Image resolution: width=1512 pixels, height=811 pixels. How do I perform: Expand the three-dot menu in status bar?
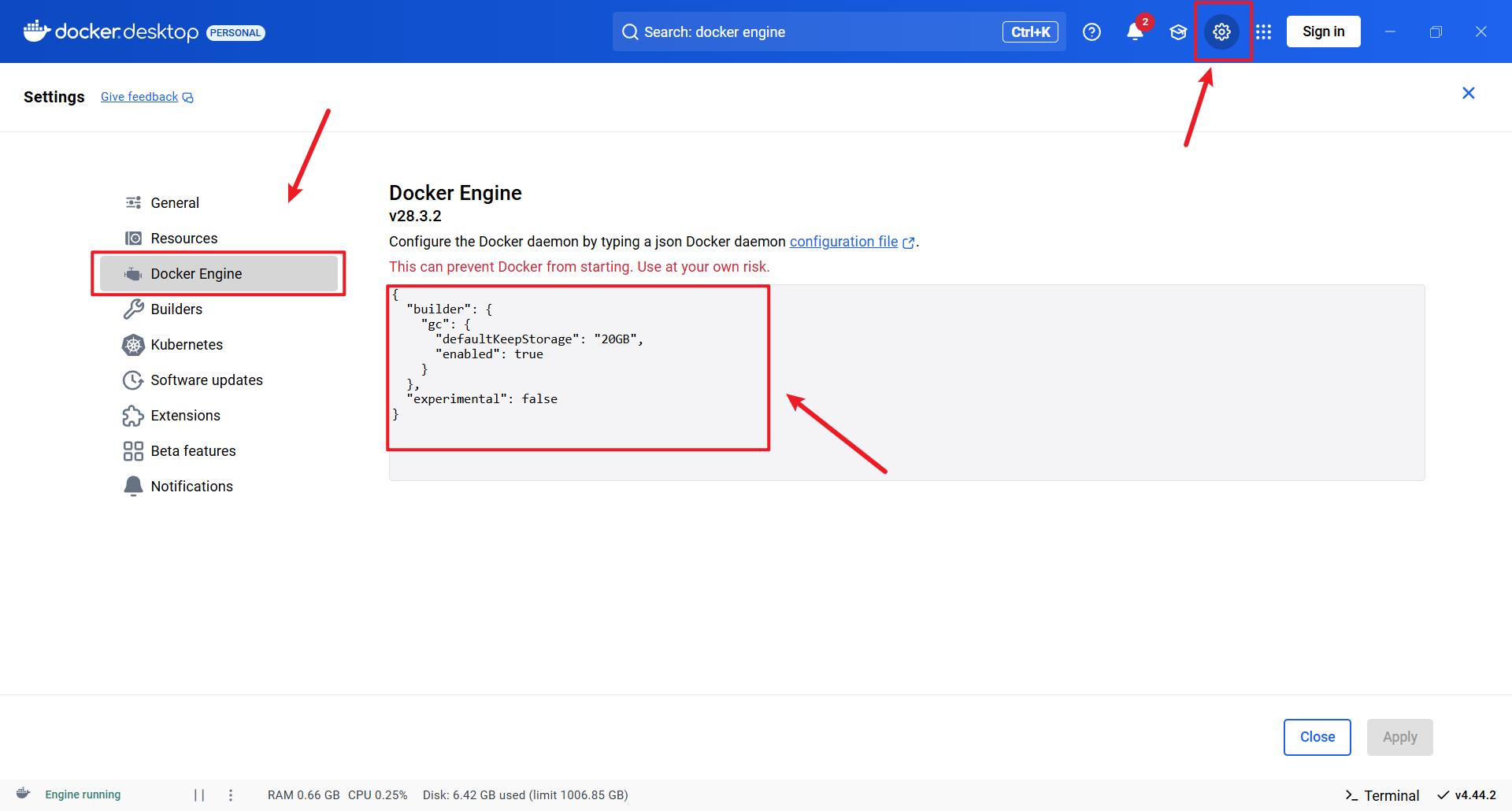[230, 795]
